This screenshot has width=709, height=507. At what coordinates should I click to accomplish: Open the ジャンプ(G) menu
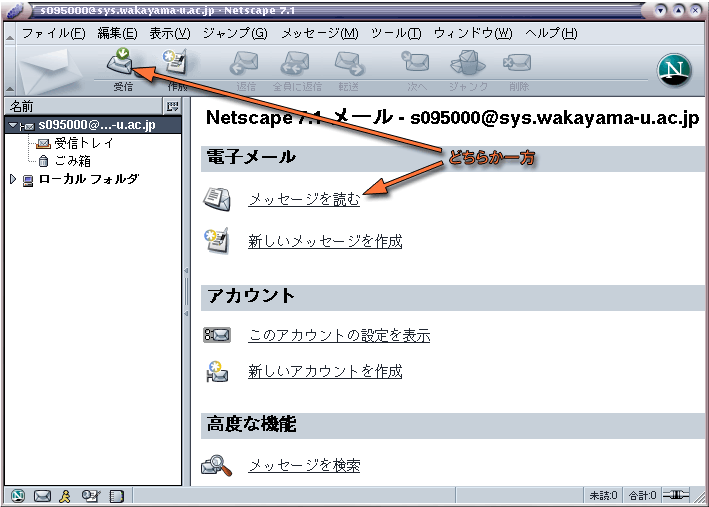coord(235,33)
